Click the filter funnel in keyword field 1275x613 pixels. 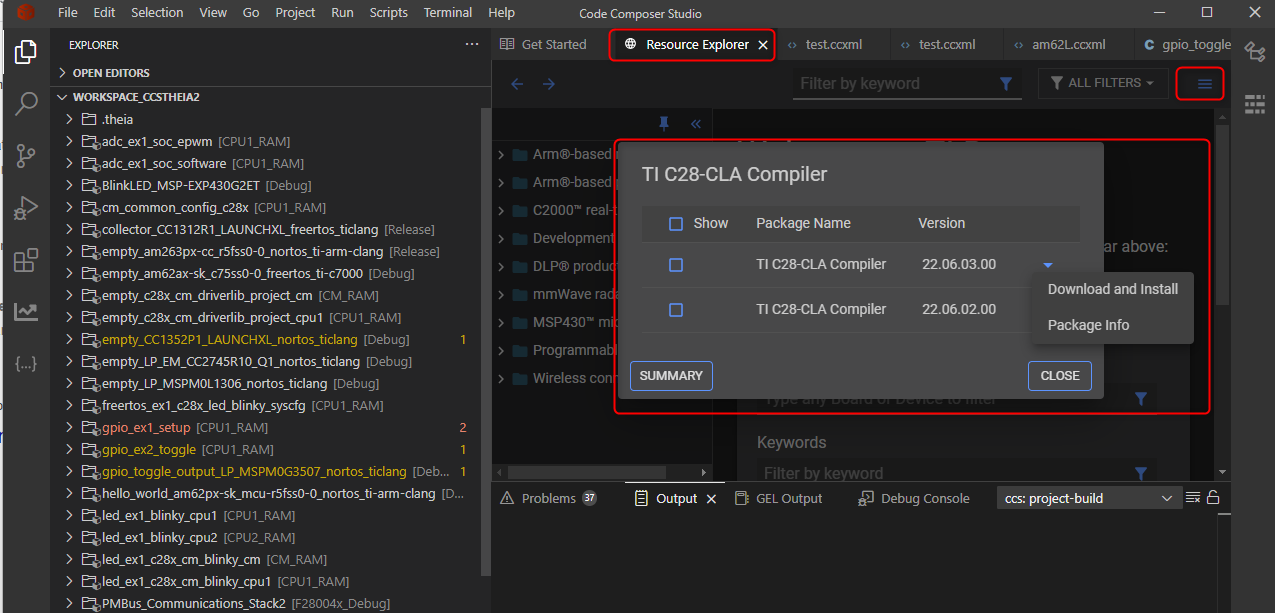tap(1006, 84)
